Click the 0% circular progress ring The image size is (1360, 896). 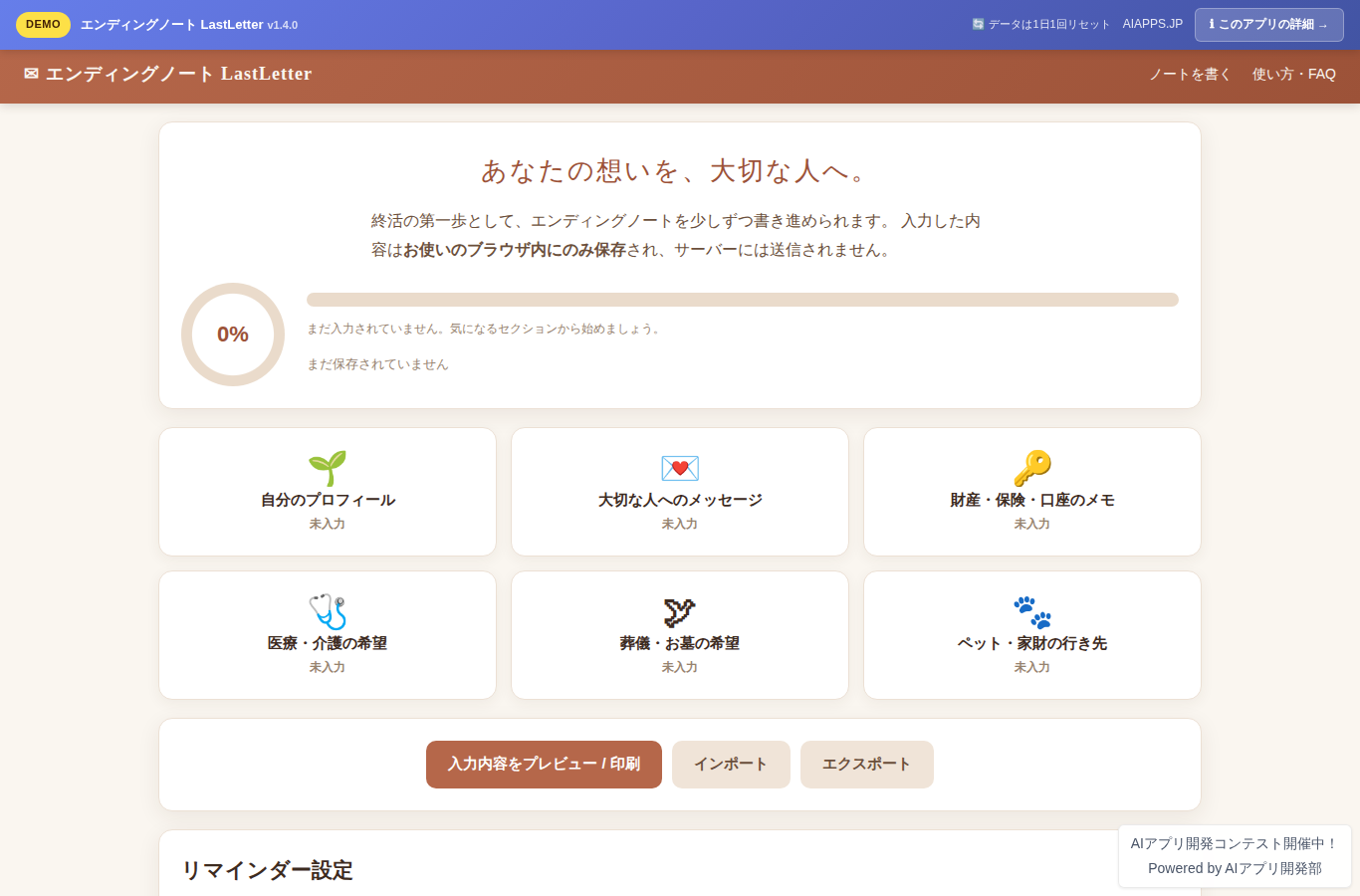coord(233,335)
